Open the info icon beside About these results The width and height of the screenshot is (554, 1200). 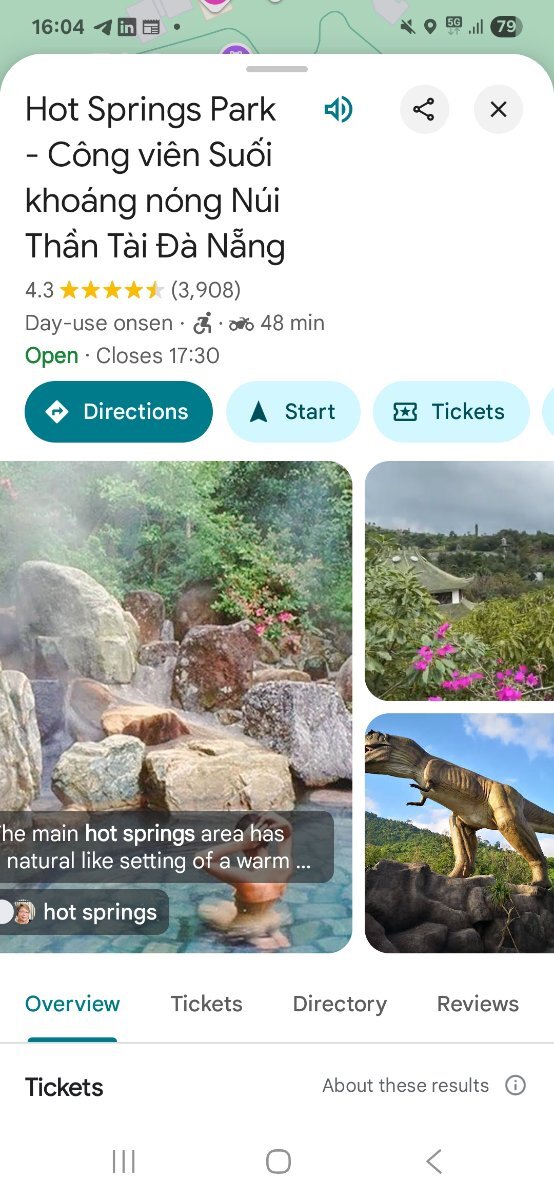(515, 1085)
